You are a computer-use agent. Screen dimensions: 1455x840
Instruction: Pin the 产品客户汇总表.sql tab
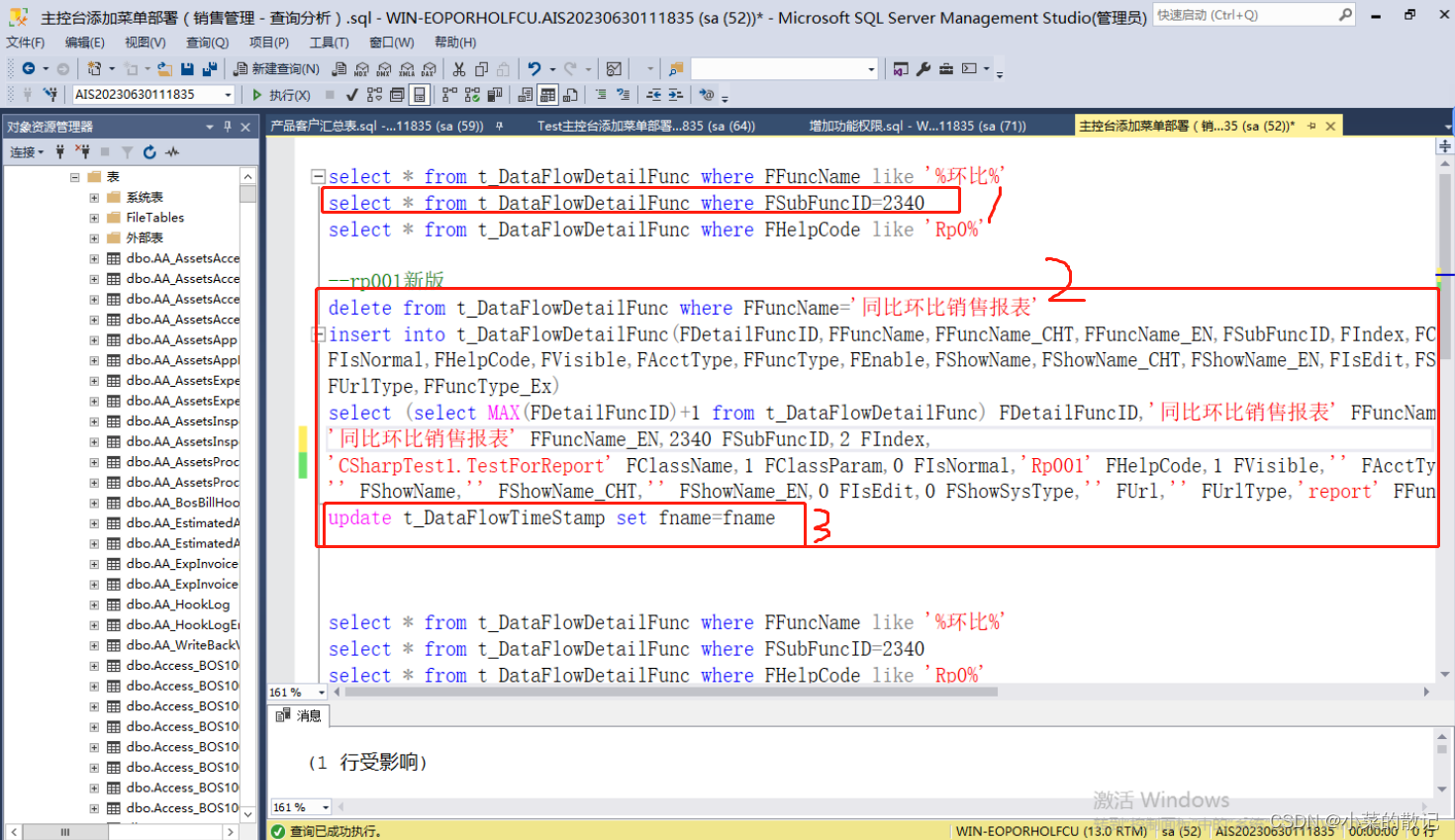498,126
